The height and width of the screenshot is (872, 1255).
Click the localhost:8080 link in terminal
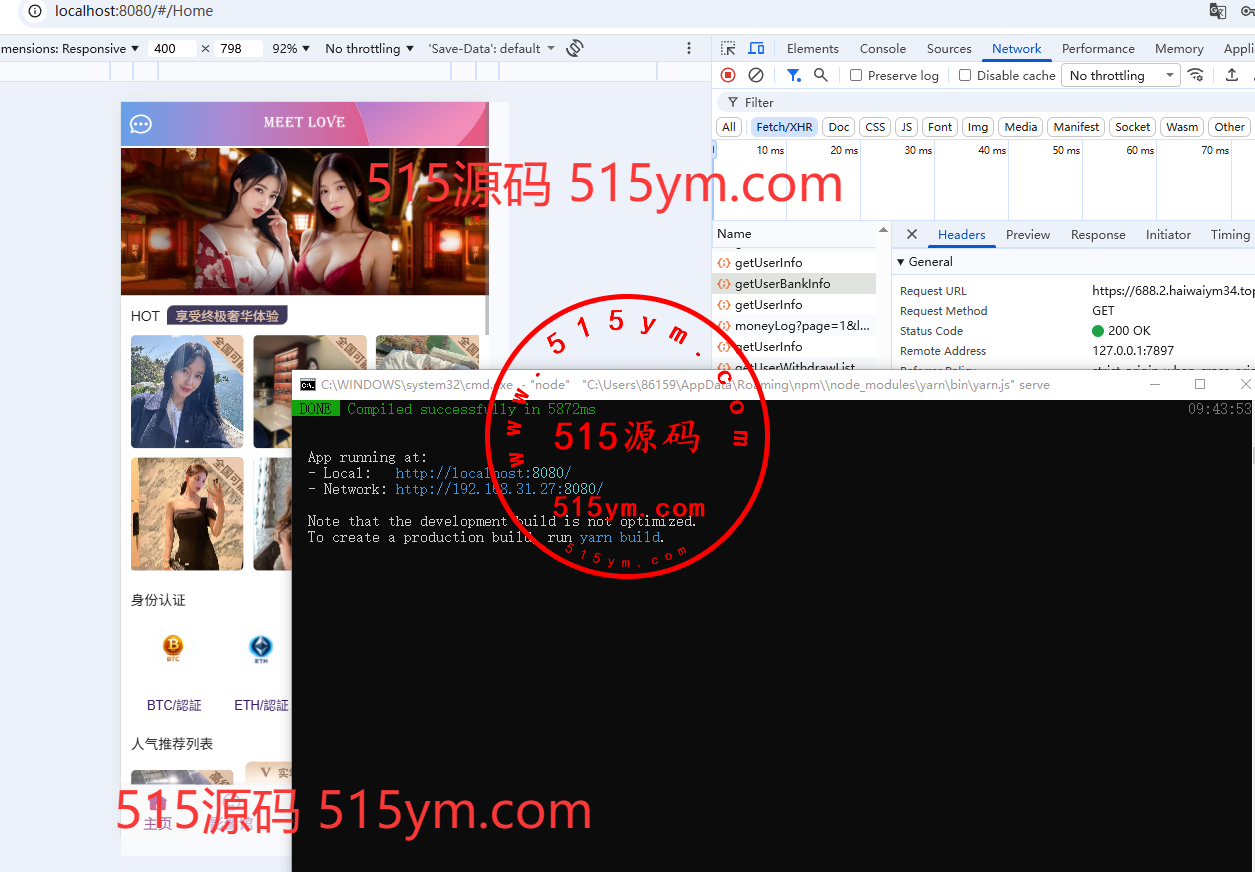pyautogui.click(x=483, y=473)
